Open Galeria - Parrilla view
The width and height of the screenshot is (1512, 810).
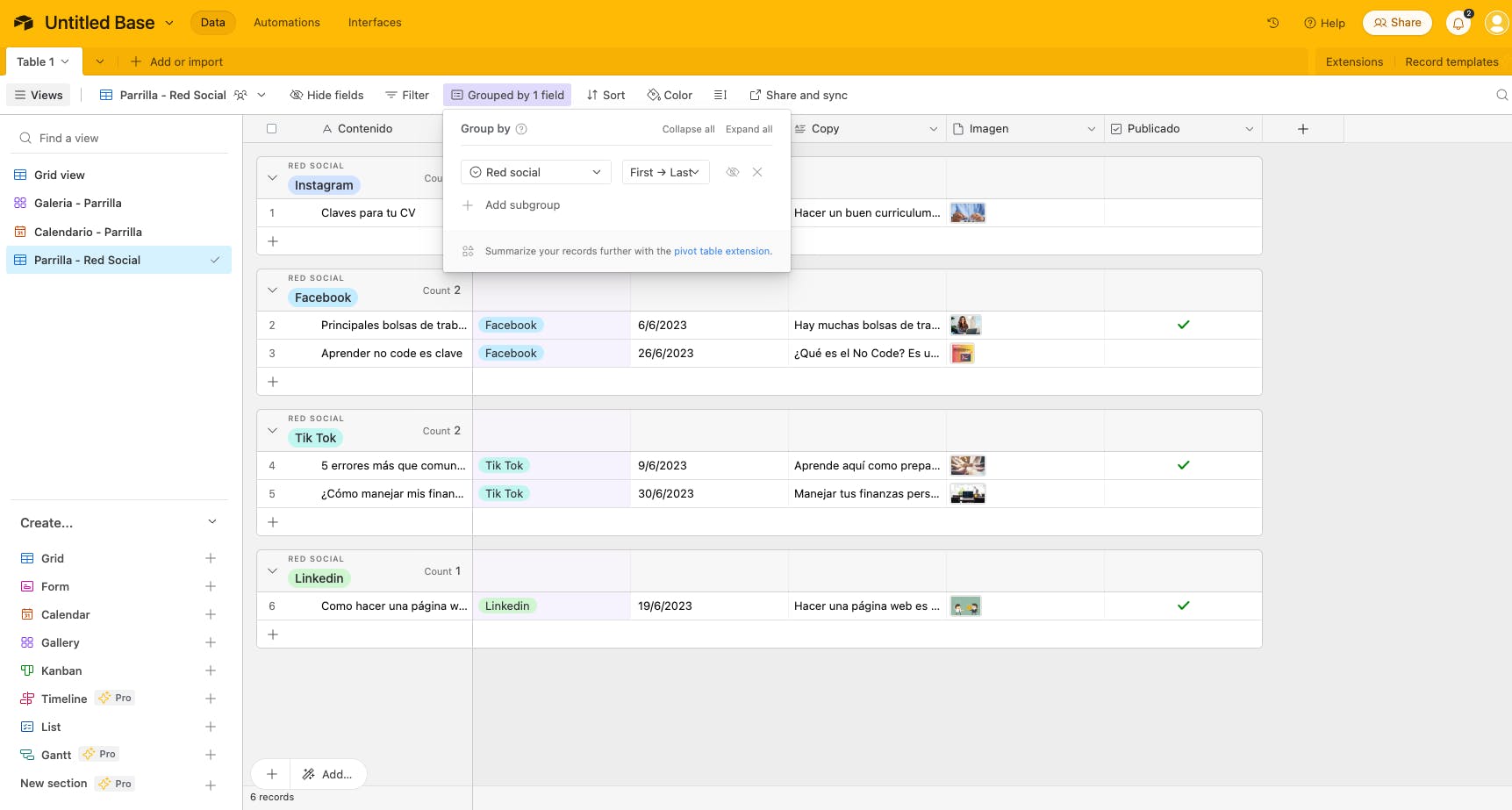pos(118,203)
